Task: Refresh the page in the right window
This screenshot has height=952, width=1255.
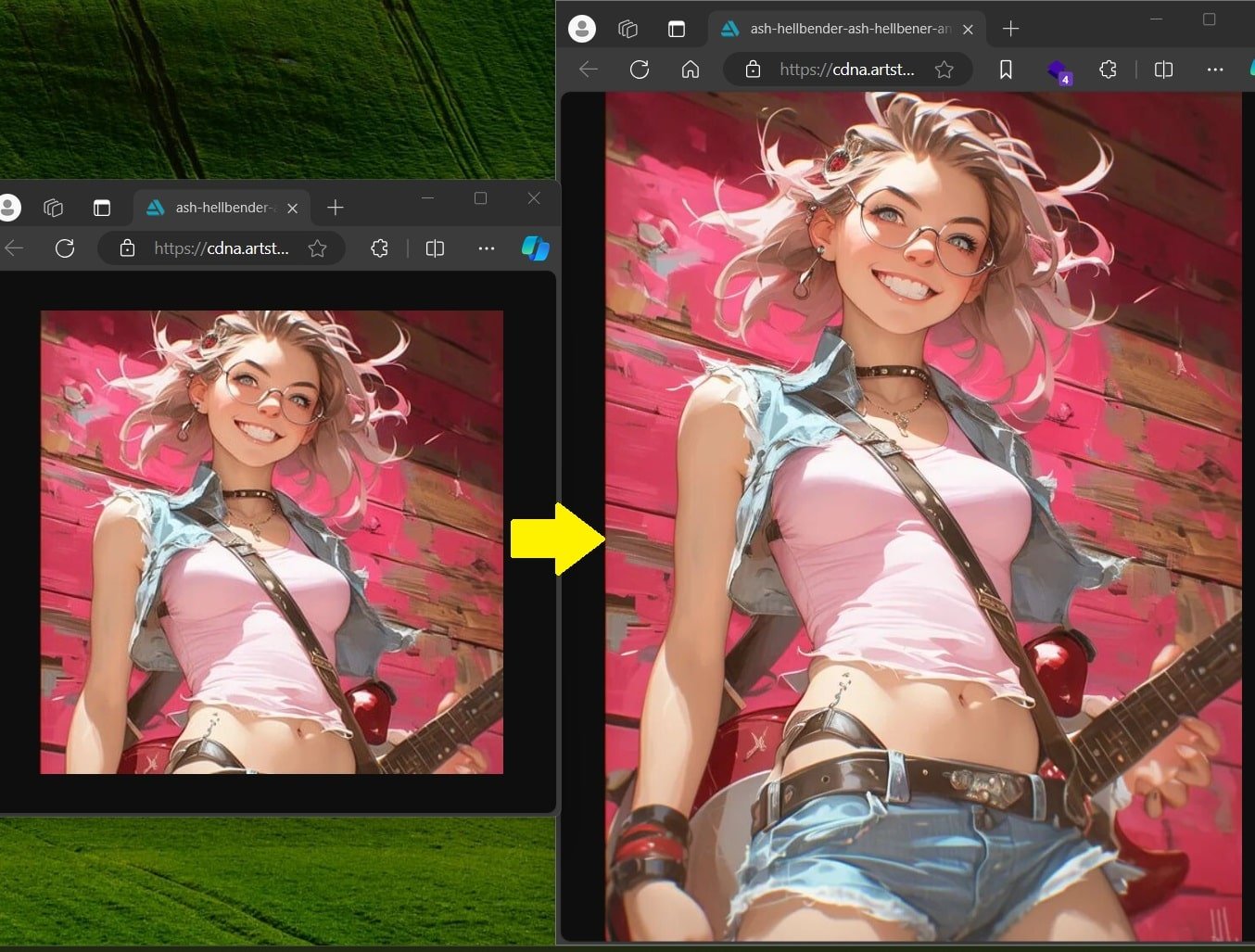Action: click(640, 70)
